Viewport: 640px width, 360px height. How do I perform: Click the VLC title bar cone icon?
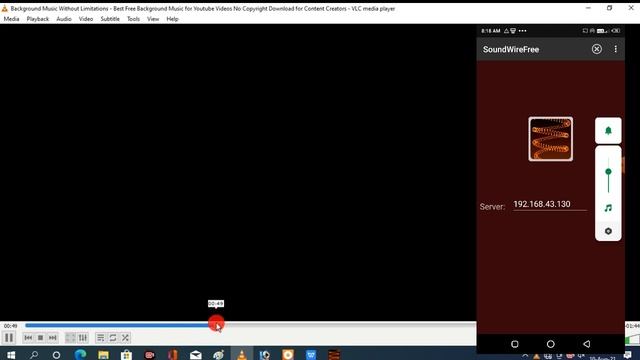[x=4, y=8]
